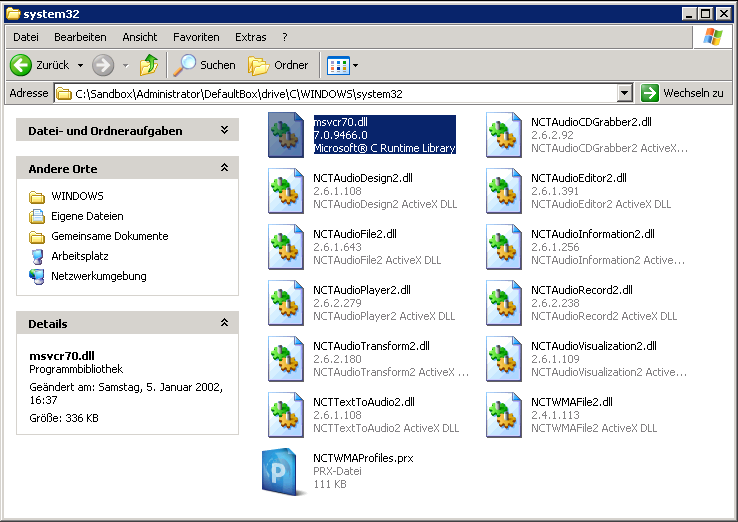Image resolution: width=738 pixels, height=522 pixels.
Task: Select the NCTAudioInformation2.dll file icon
Action: [504, 247]
